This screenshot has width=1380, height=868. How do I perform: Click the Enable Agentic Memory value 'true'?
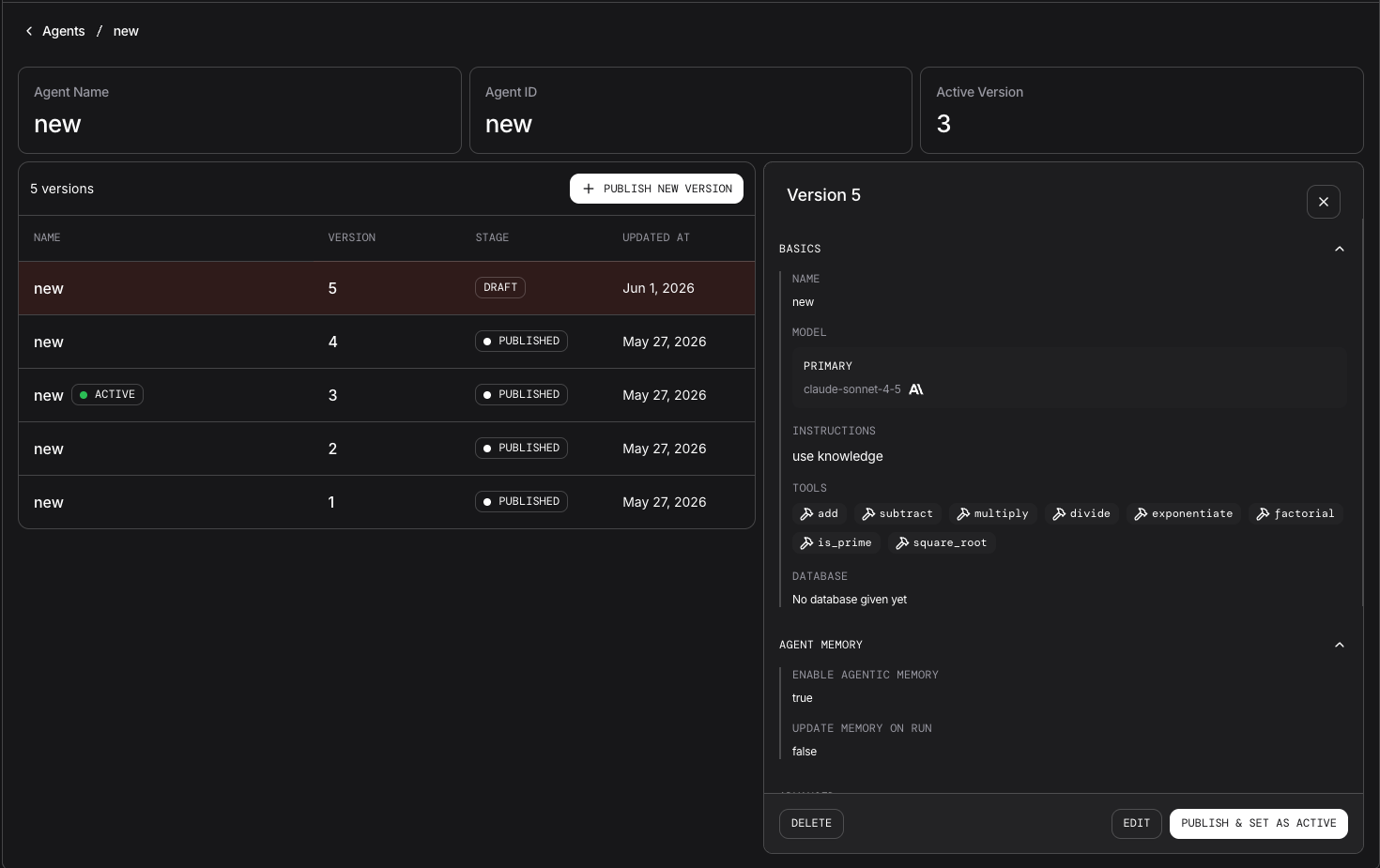pyautogui.click(x=803, y=698)
